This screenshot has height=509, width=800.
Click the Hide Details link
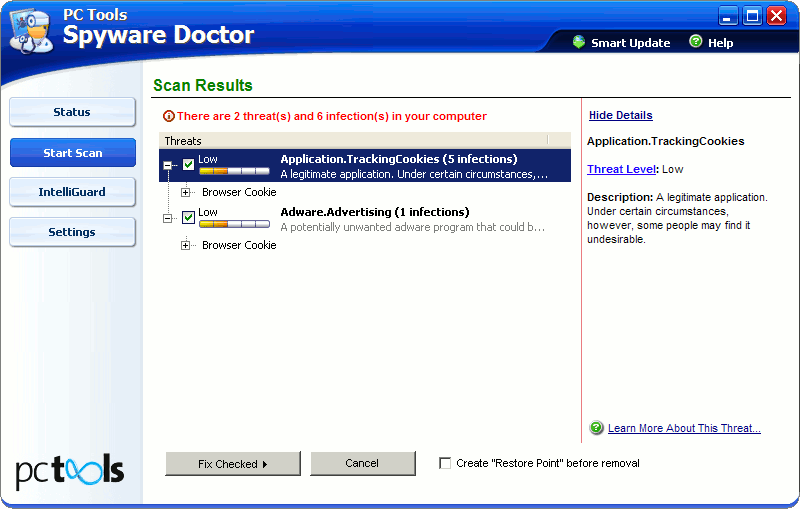620,115
